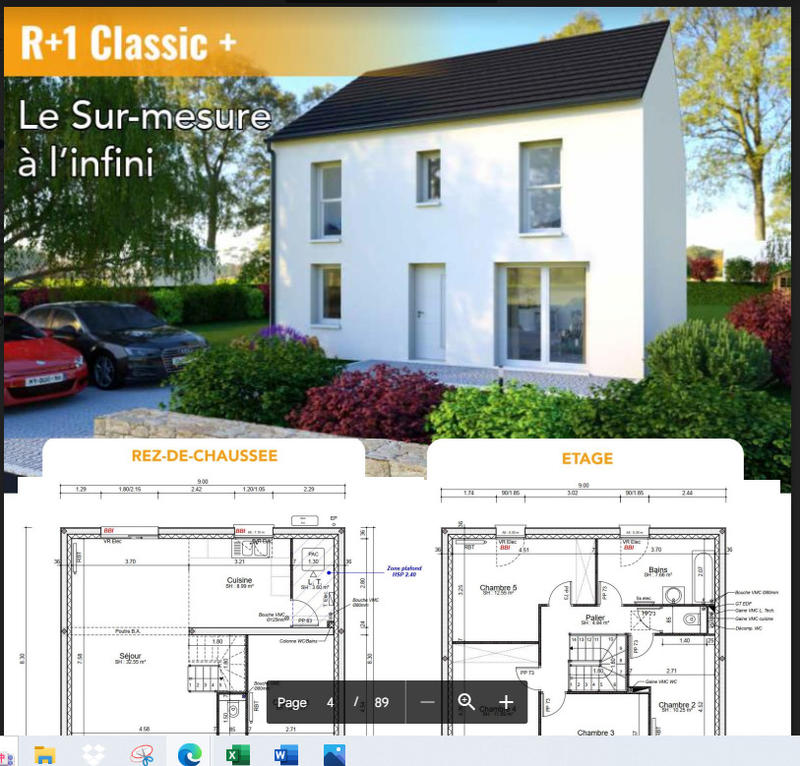Select the ETAGE floor plan heading
This screenshot has height=766, width=800.
[x=586, y=458]
